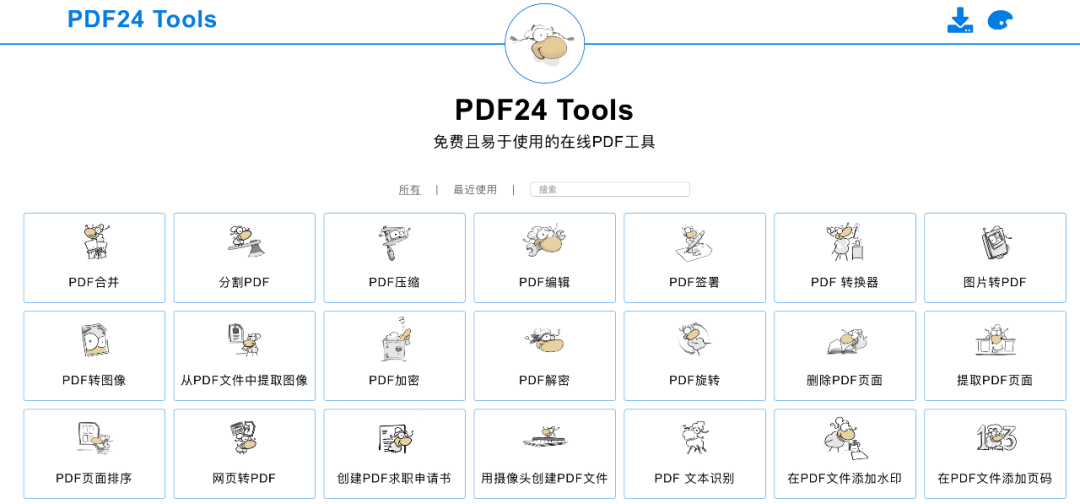Click the sheep mascot logo circle
The height and width of the screenshot is (504, 1080).
pyautogui.click(x=544, y=44)
